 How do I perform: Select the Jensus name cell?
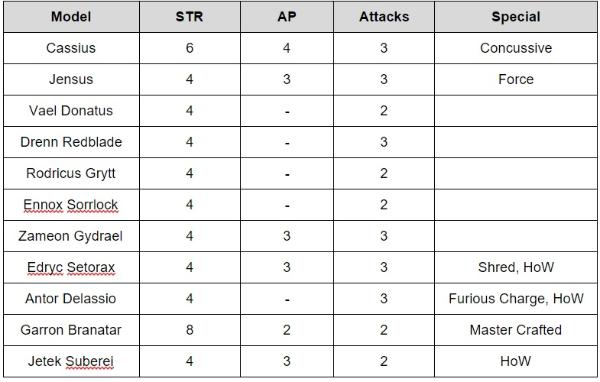click(x=71, y=79)
